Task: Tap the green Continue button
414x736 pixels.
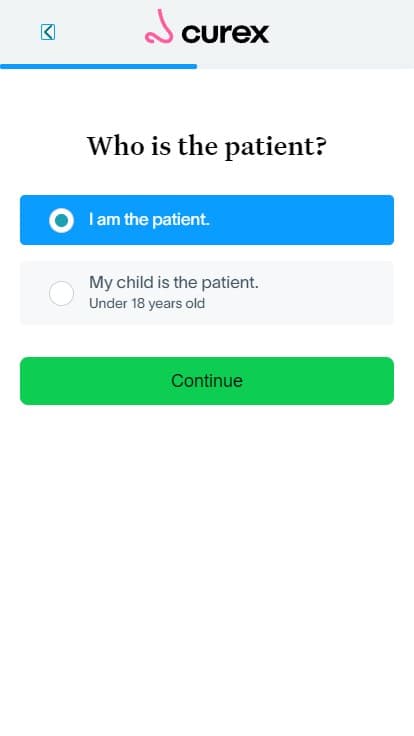Action: [207, 381]
